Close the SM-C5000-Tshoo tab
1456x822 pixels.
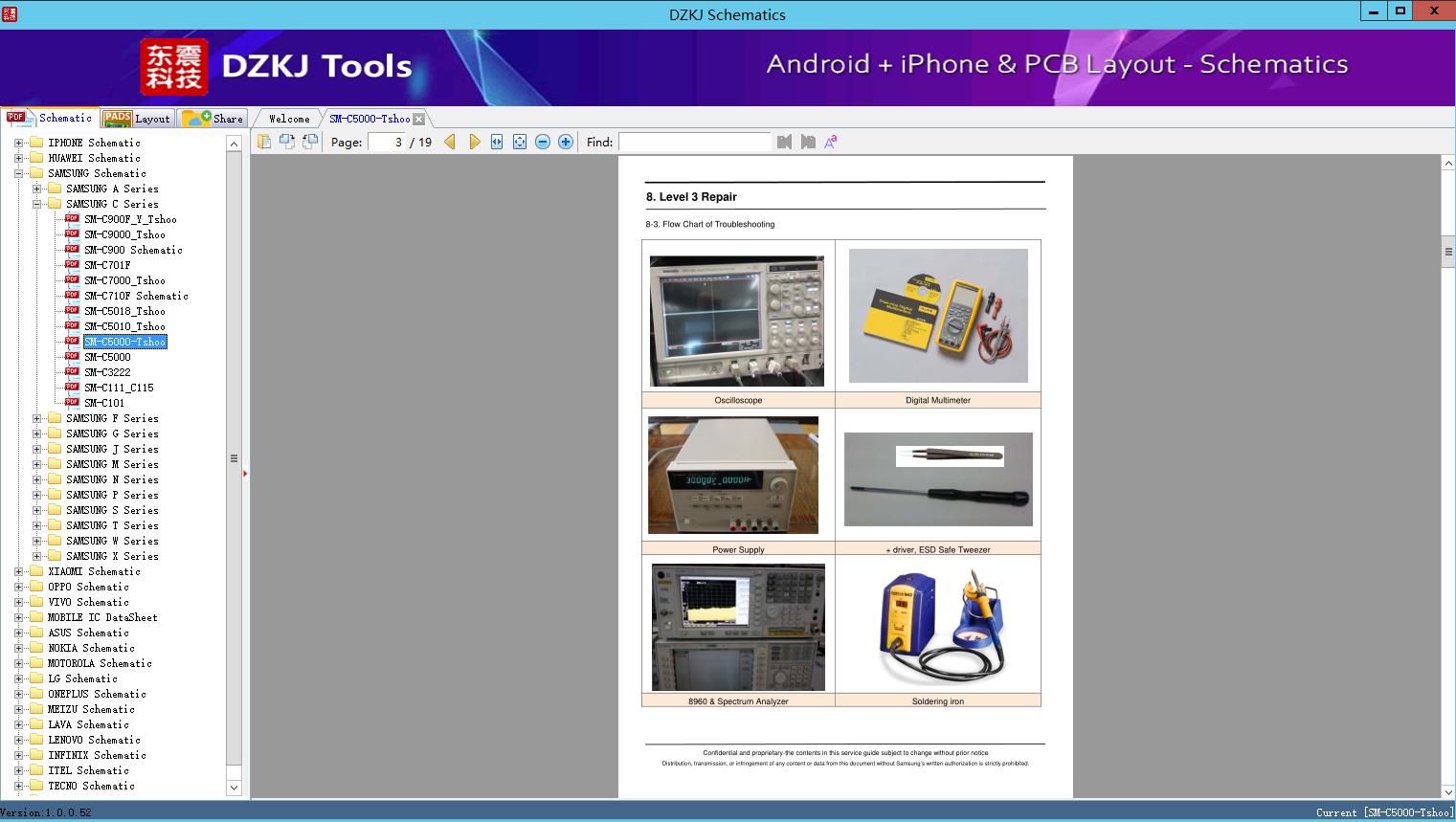(418, 119)
